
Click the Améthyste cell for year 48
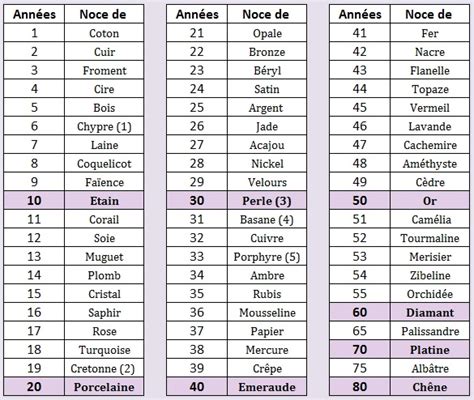pyautogui.click(x=430, y=163)
